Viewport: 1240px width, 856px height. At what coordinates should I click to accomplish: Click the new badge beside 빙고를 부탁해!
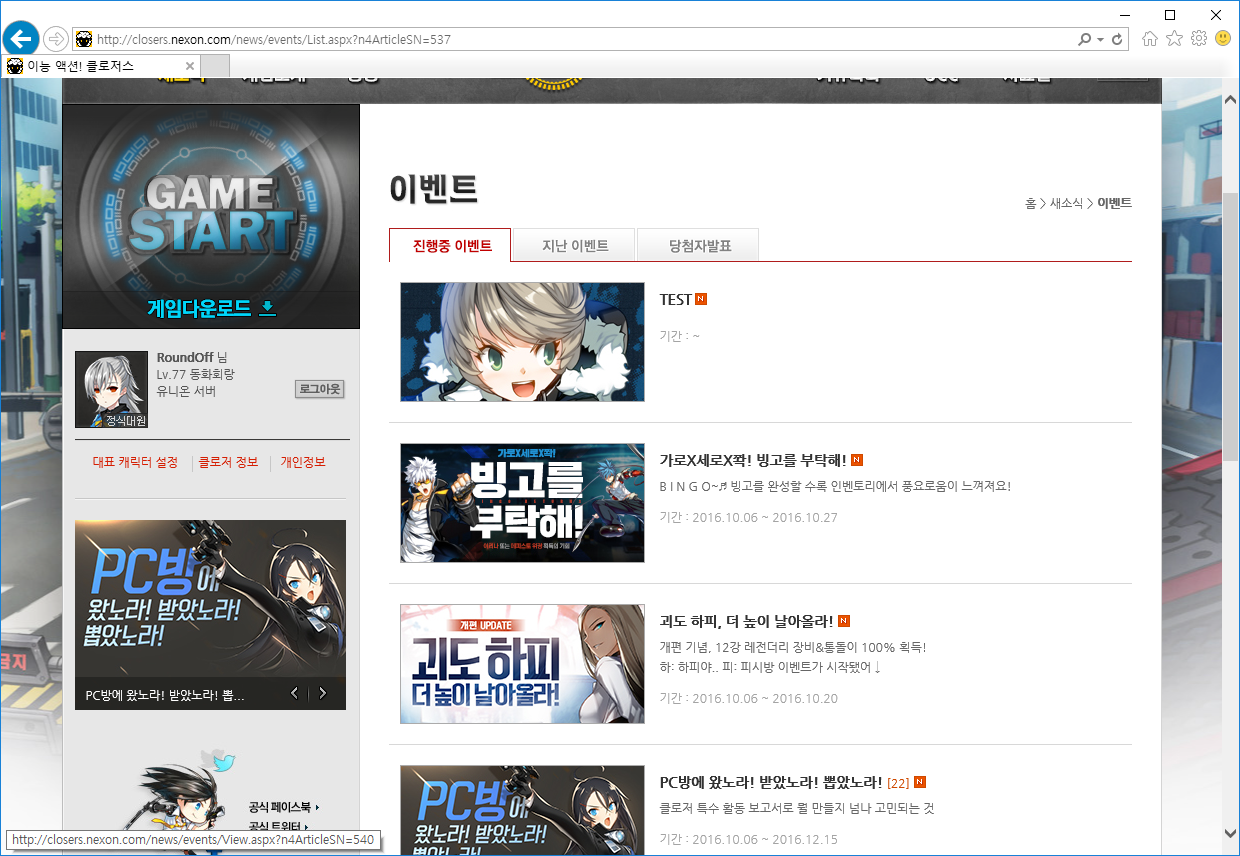(857, 460)
